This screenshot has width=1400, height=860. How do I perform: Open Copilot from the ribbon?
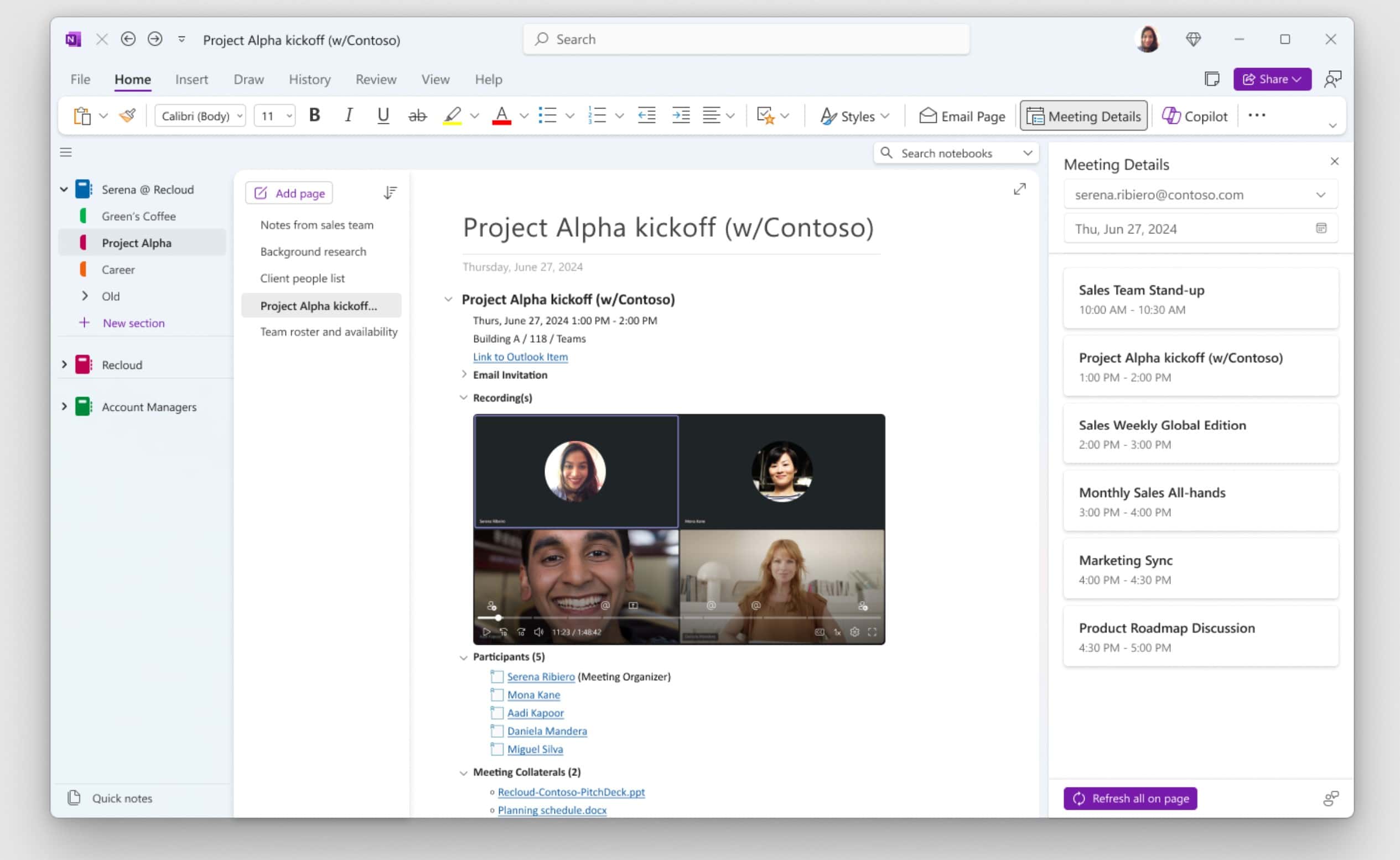point(1195,116)
